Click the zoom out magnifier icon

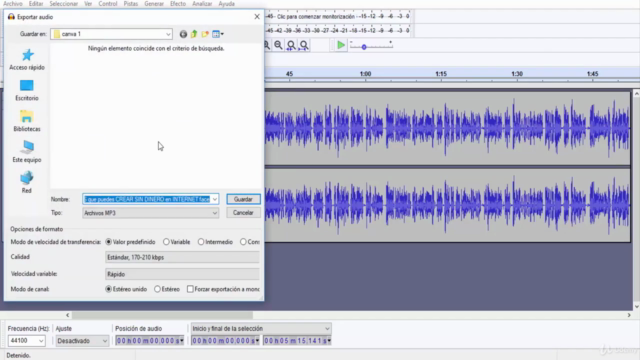pos(278,45)
